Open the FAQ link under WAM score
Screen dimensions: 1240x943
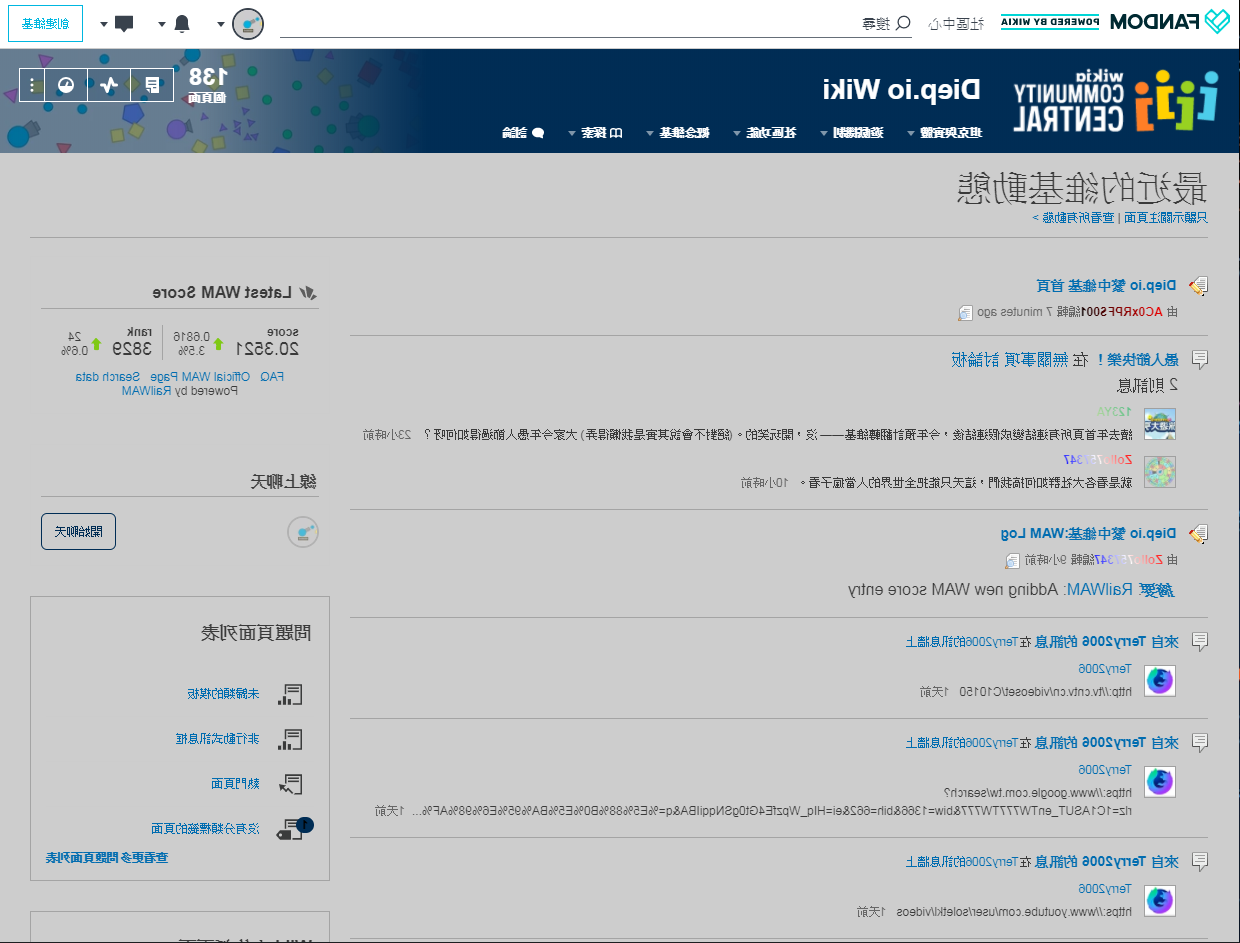pyautogui.click(x=272, y=377)
